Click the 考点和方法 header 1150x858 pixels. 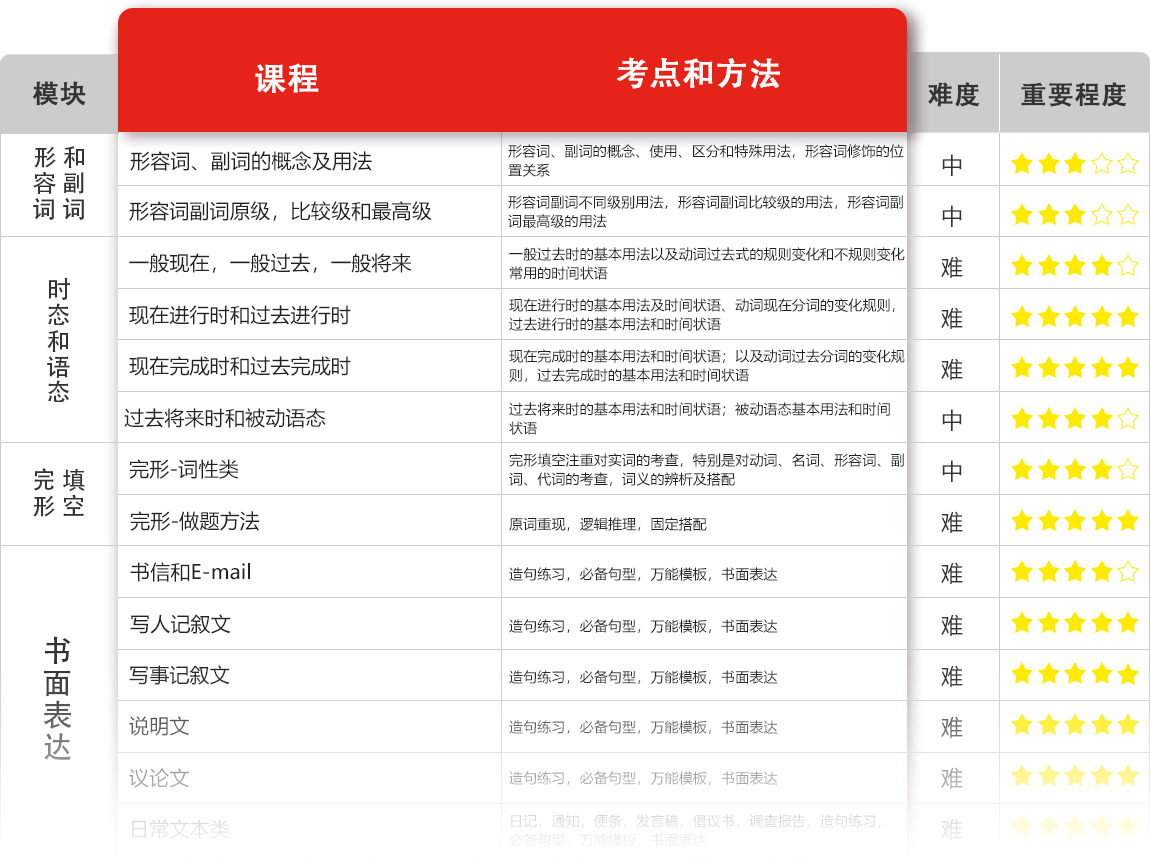[x=698, y=73]
